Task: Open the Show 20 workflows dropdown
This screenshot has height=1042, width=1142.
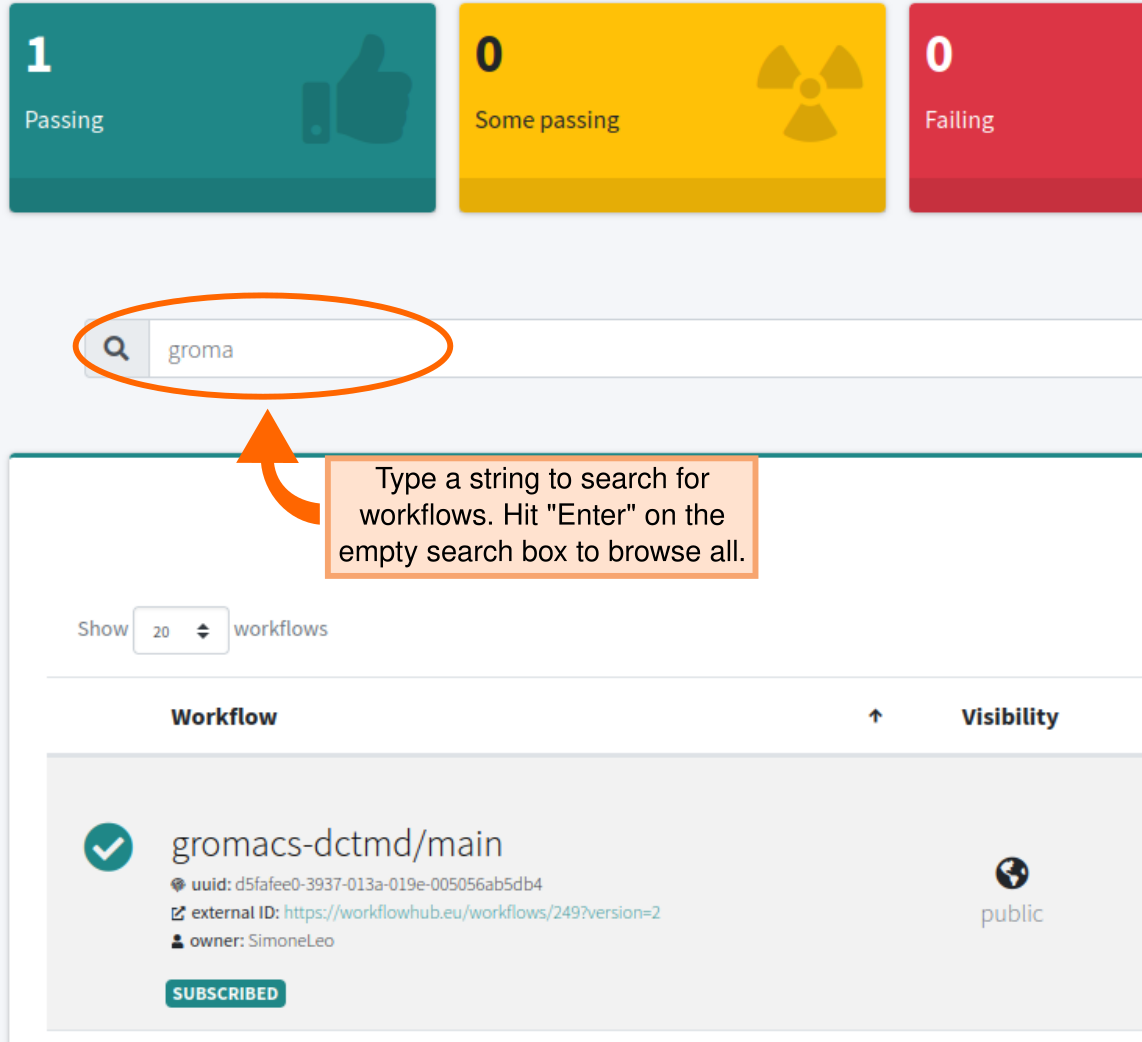Action: pyautogui.click(x=180, y=631)
